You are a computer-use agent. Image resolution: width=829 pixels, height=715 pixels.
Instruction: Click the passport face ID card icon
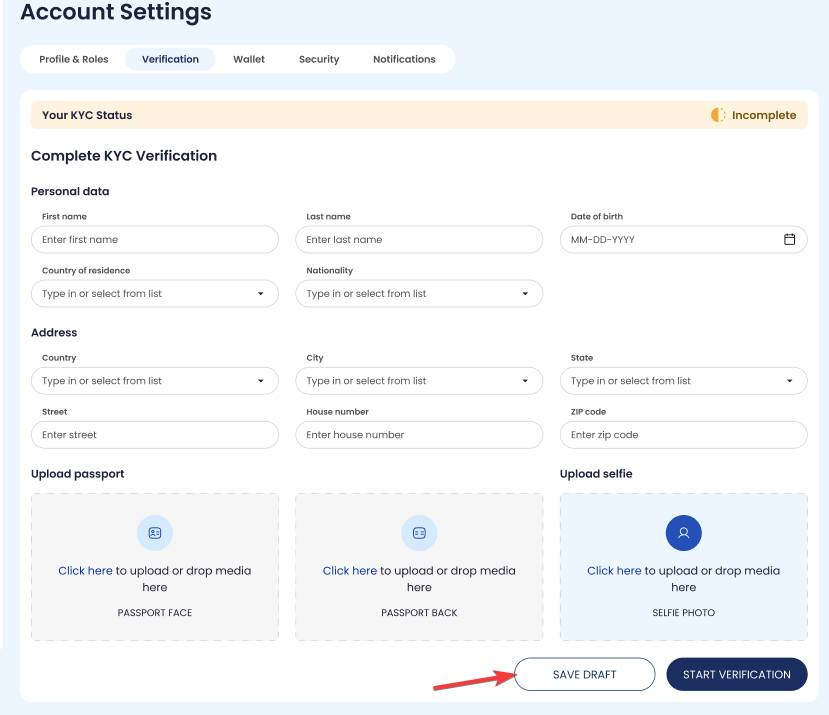(x=155, y=533)
